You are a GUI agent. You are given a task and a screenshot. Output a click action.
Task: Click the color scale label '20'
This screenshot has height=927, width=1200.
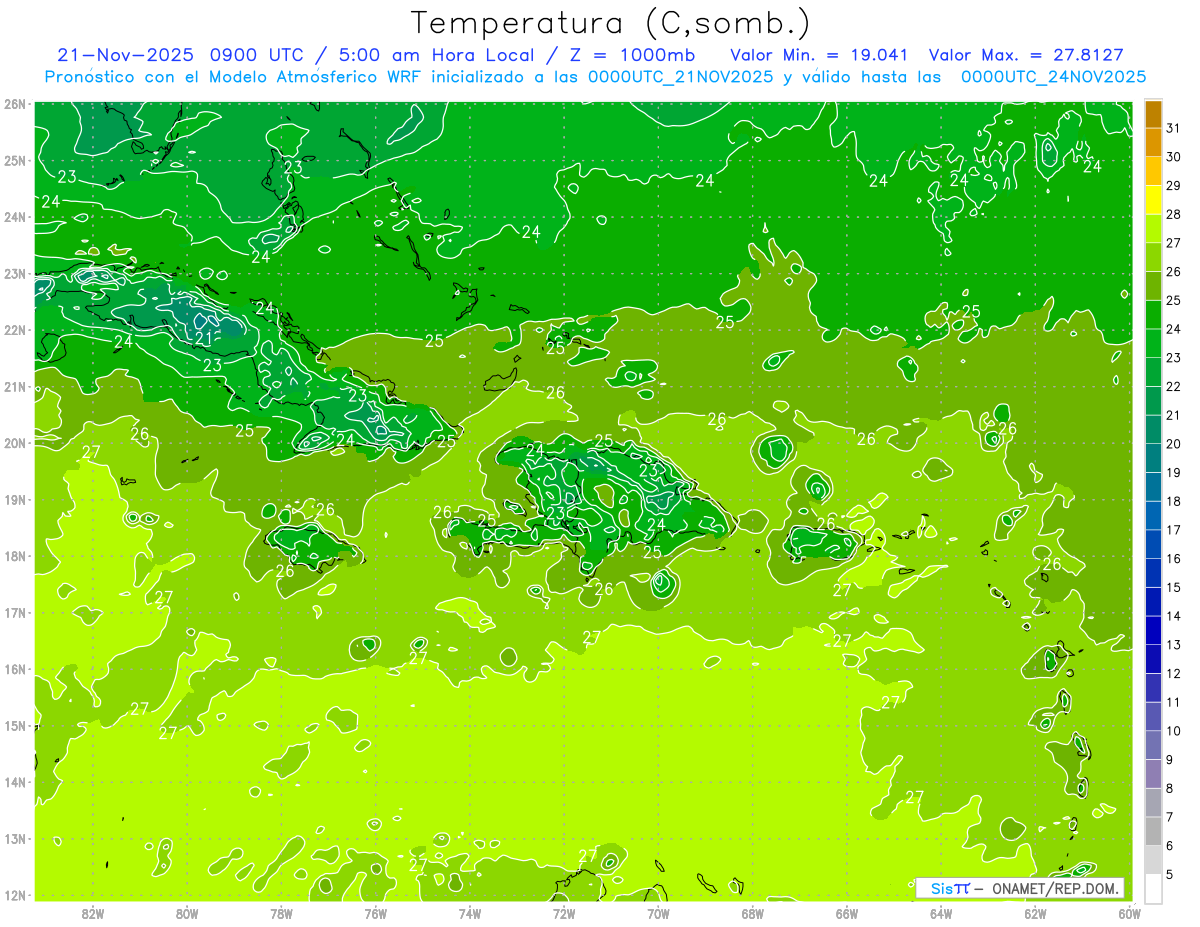tap(1175, 444)
